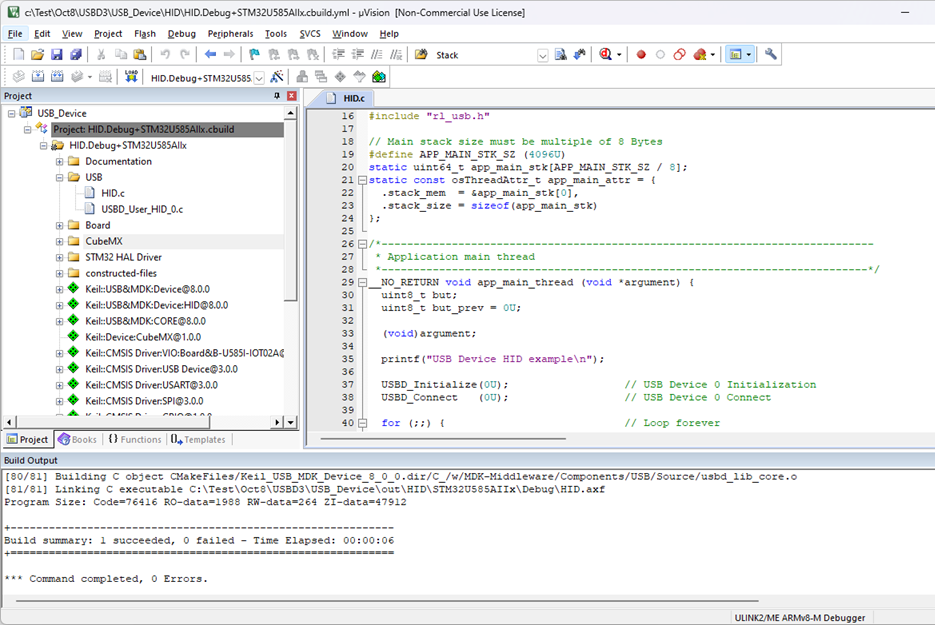Click the Load/Download to flash icon
935x625 pixels.
(132, 77)
